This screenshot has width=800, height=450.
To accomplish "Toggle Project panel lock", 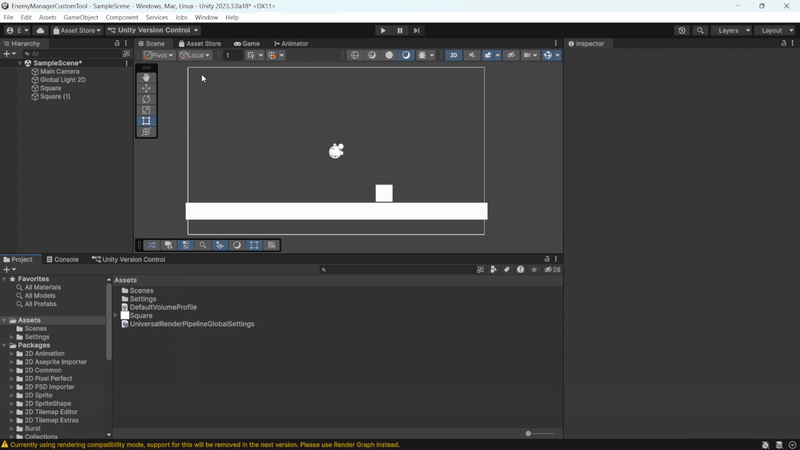I will tap(547, 259).
